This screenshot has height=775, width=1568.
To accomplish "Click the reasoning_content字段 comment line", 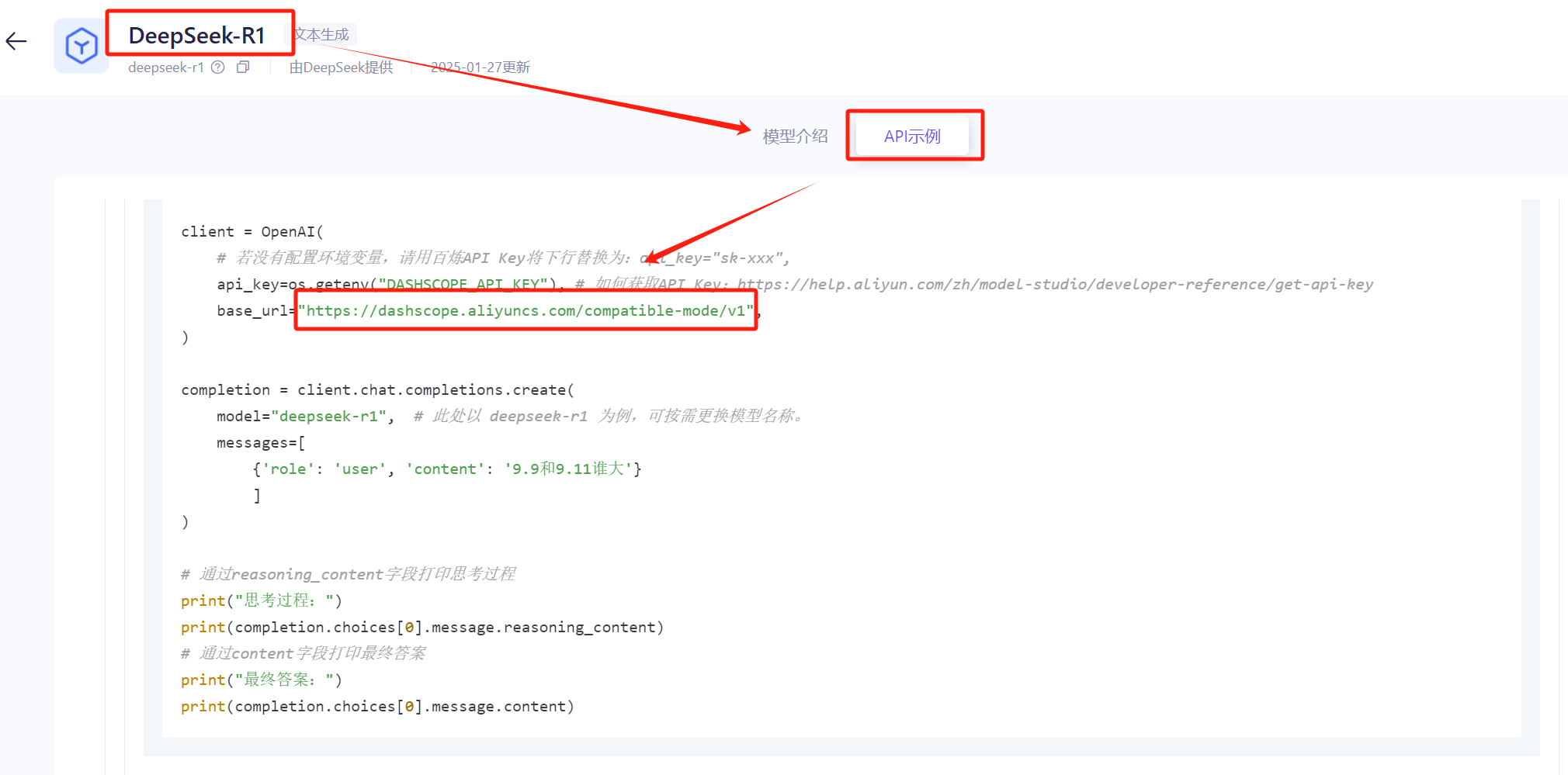I will [x=349, y=575].
